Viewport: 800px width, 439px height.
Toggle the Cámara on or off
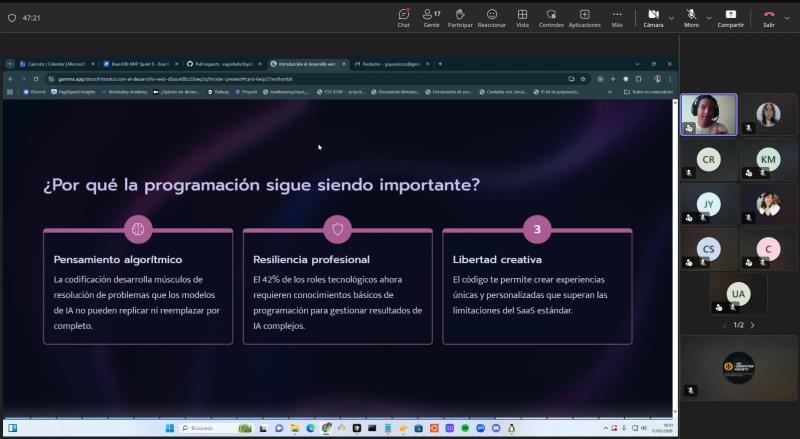(x=652, y=15)
